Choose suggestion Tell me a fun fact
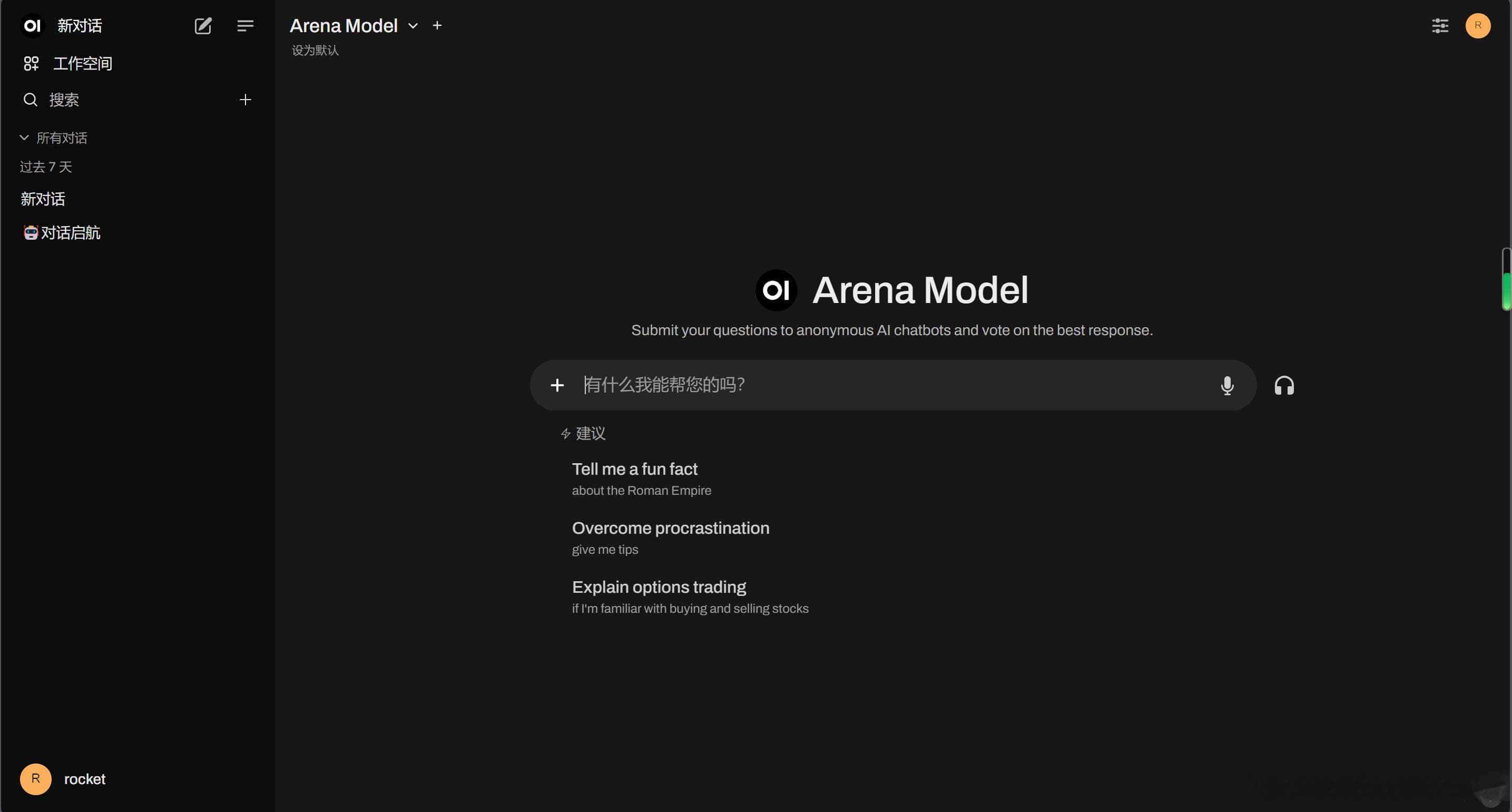This screenshot has height=812, width=1512. pyautogui.click(x=642, y=478)
